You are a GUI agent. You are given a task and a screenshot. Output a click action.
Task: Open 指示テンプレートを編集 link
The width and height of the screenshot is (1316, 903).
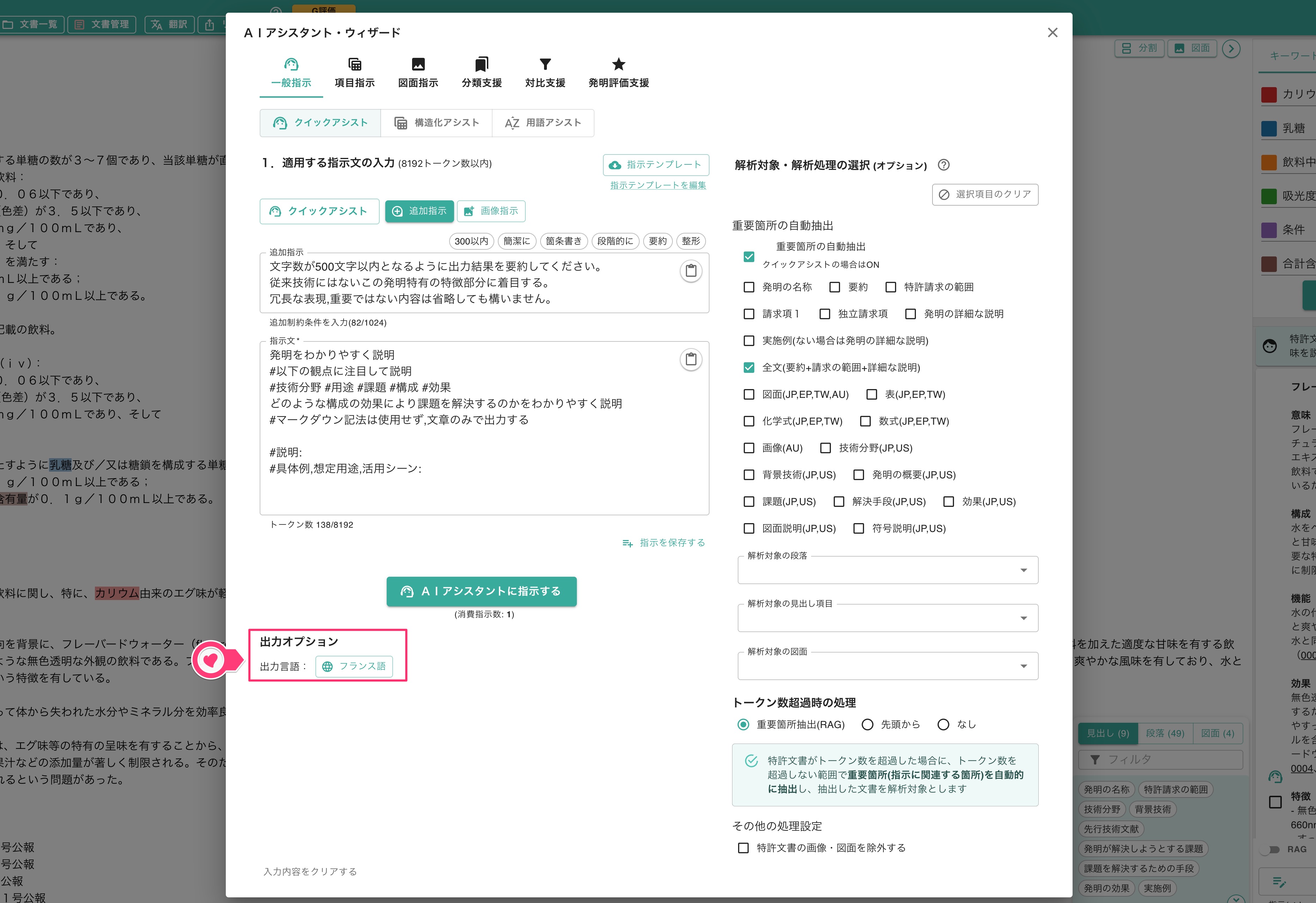(658, 185)
